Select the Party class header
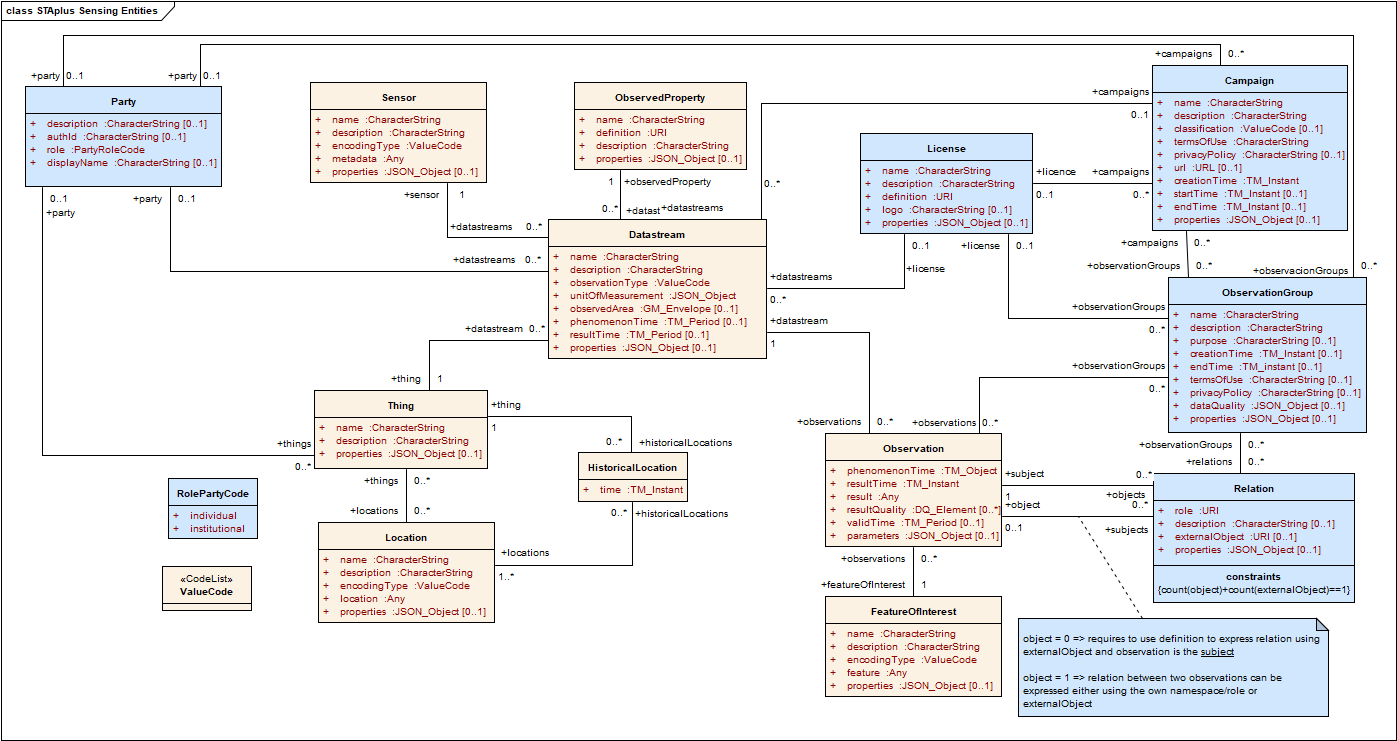This screenshot has height=741, width=1397. point(123,102)
